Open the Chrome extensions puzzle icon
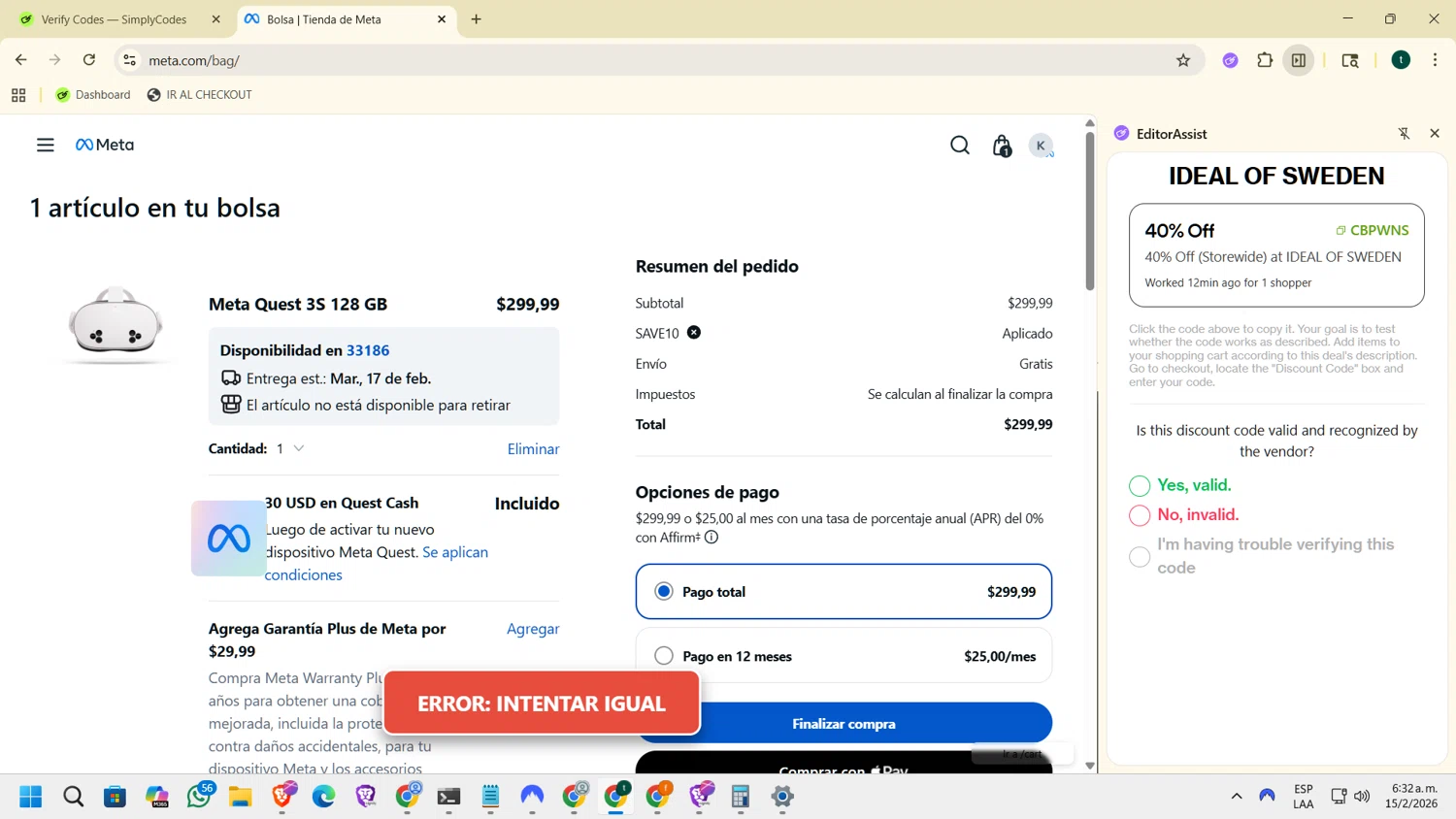The image size is (1456, 819). click(1265, 60)
